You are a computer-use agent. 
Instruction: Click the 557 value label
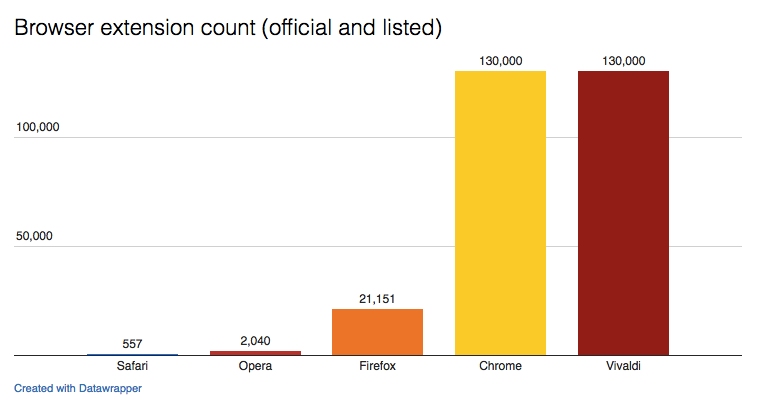[132, 344]
